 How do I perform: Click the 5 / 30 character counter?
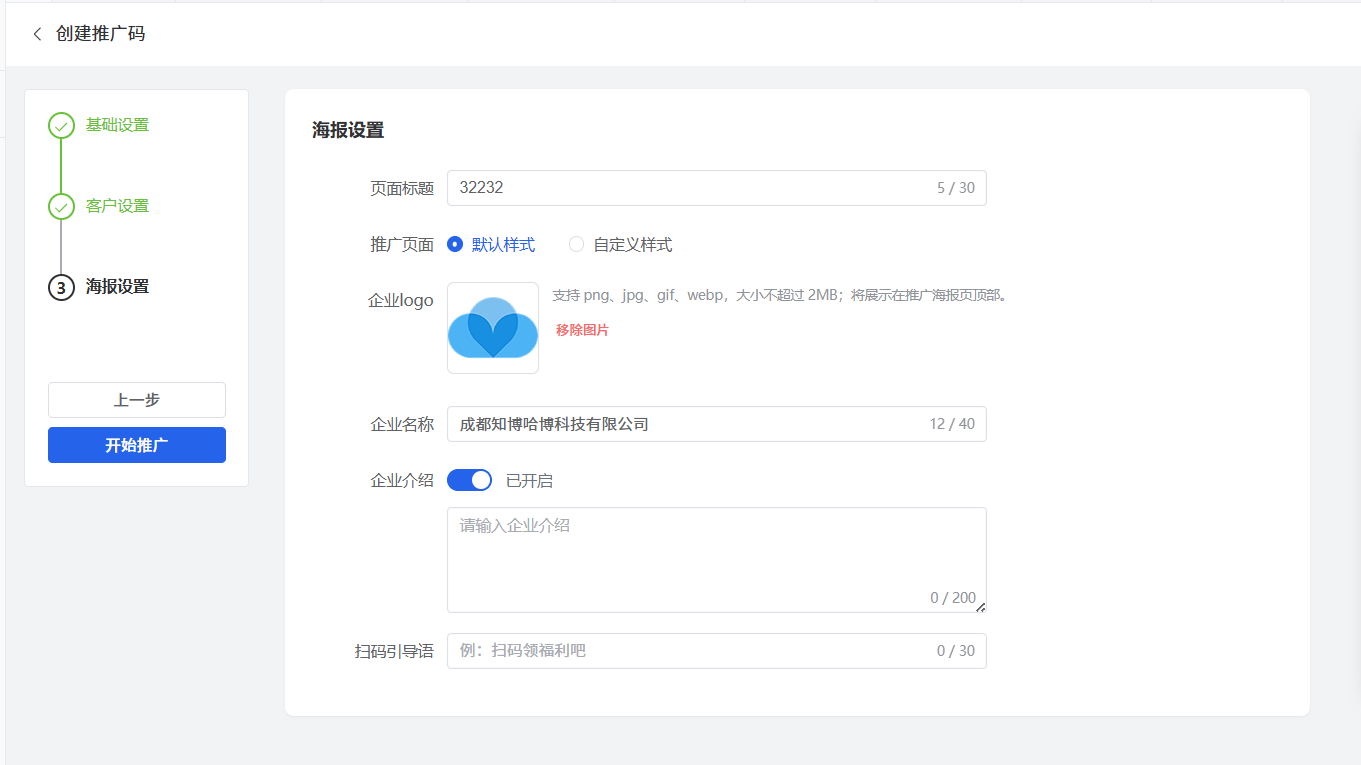956,188
